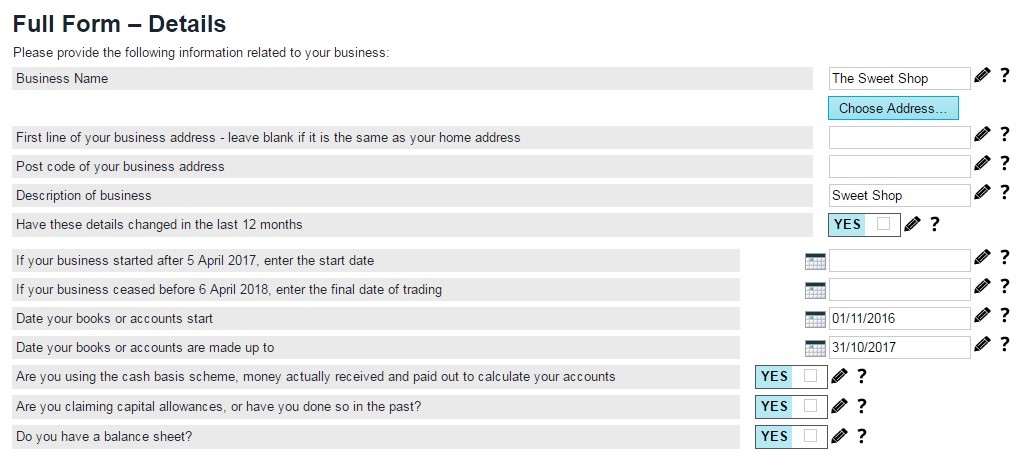Tick YES for having a balance sheet
Screen dimensions: 1024x476
click(x=810, y=436)
